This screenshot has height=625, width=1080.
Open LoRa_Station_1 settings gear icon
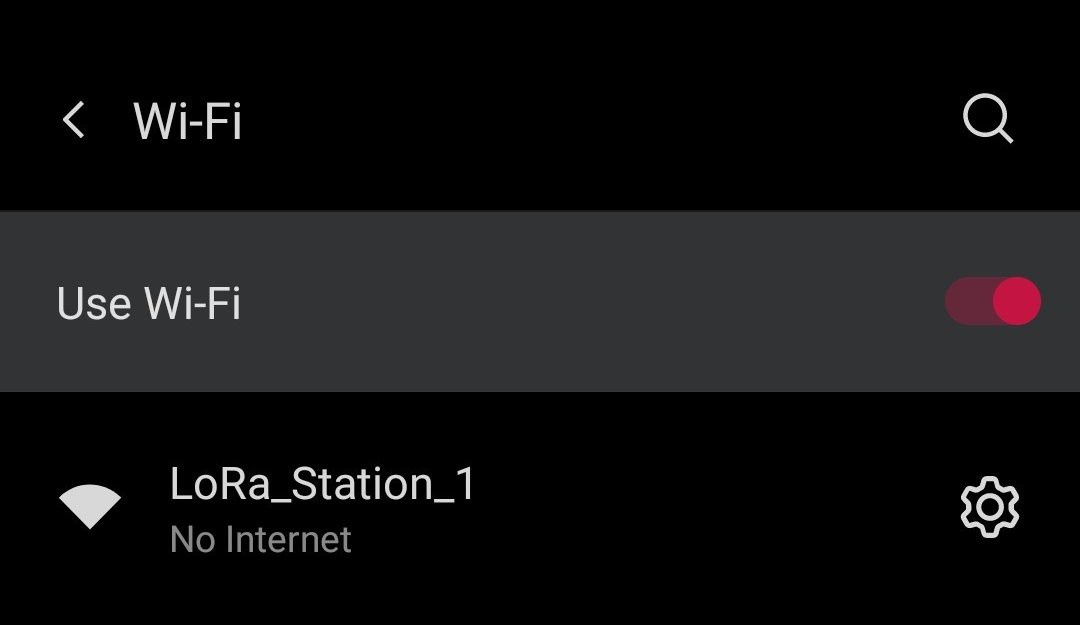click(990, 506)
